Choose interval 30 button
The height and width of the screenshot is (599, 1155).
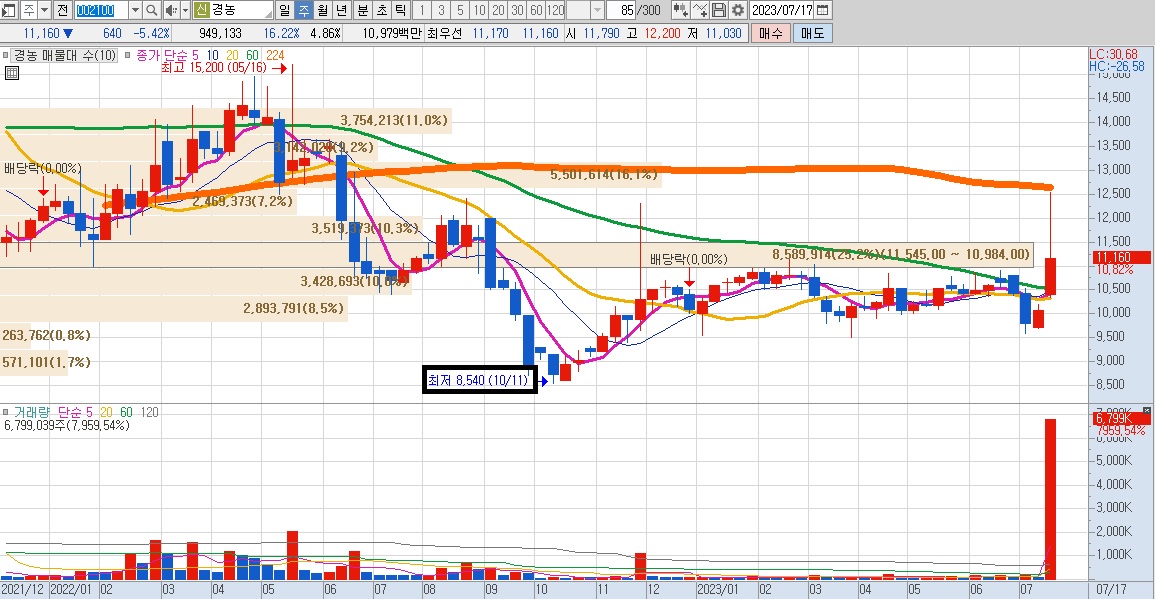(x=518, y=10)
